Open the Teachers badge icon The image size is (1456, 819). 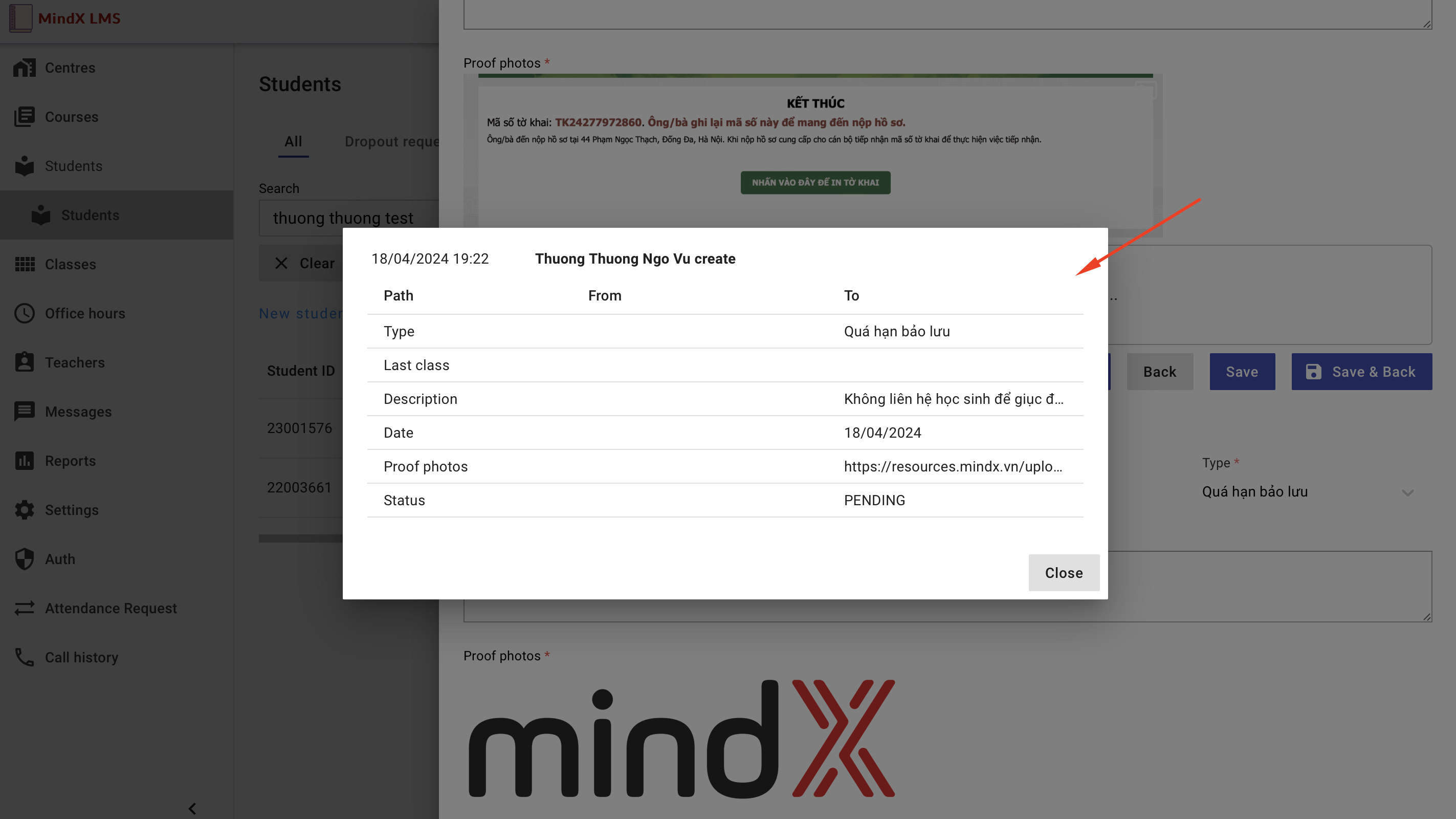25,362
